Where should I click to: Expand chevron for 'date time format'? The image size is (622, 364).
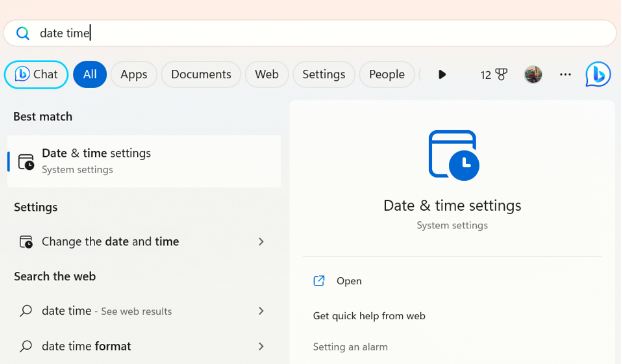pyautogui.click(x=261, y=346)
